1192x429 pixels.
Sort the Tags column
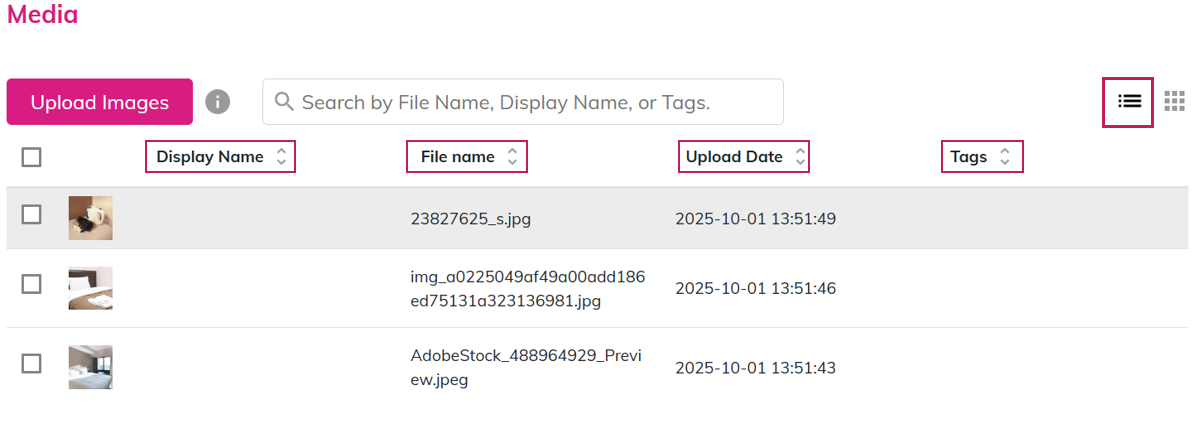982,157
